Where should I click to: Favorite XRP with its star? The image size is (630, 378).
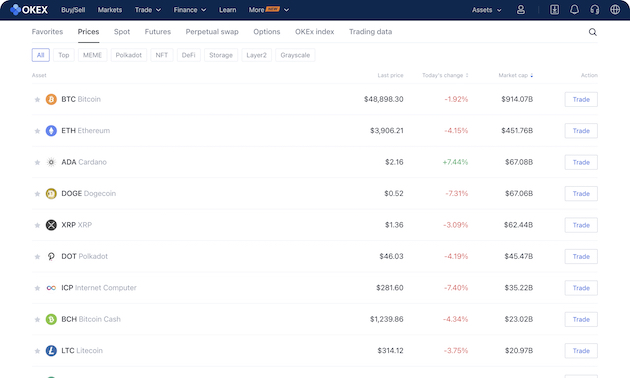[37, 225]
